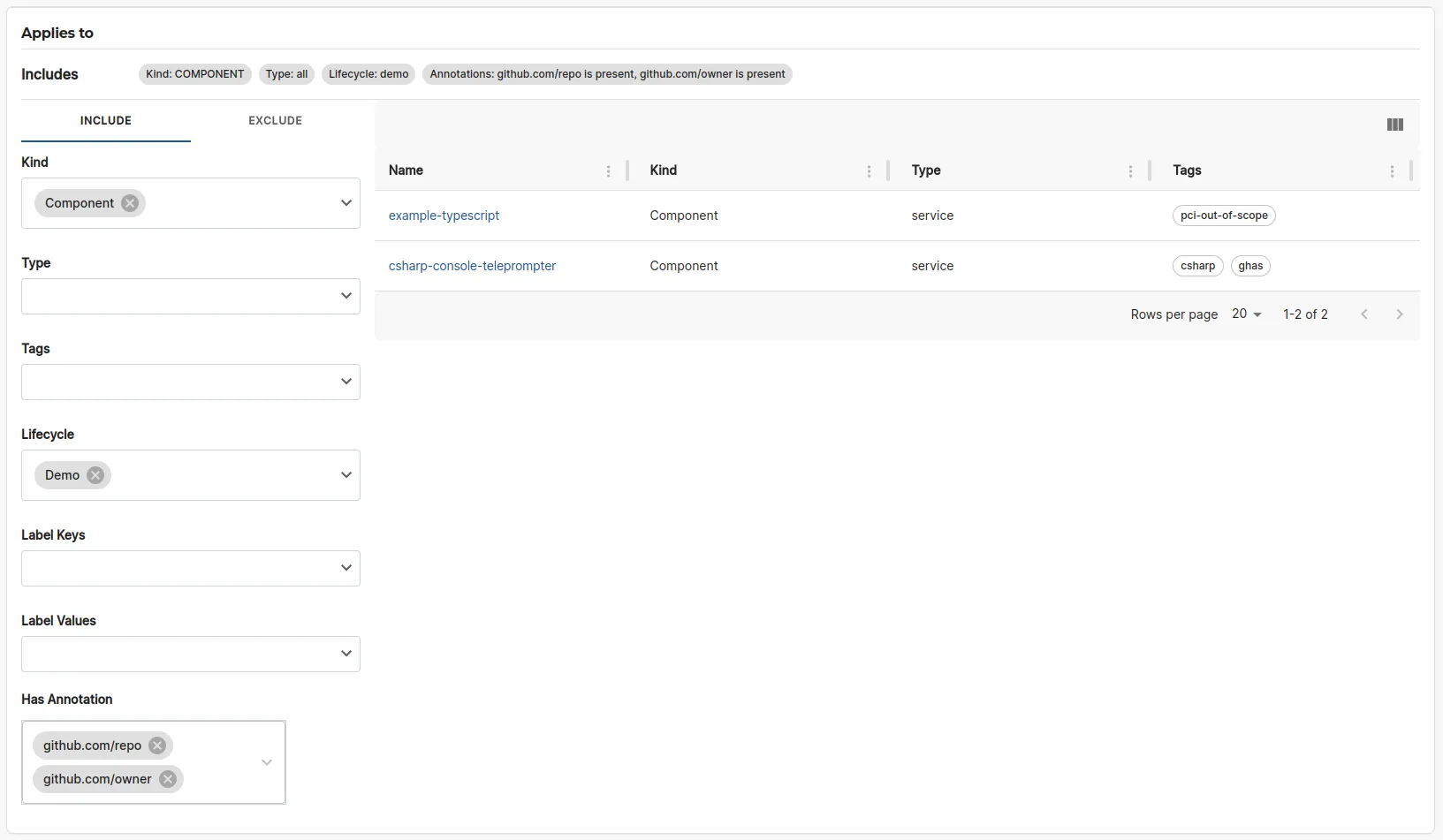Switch to the EXCLUDE tab
Viewport: 1443px width, 840px height.
(275, 120)
